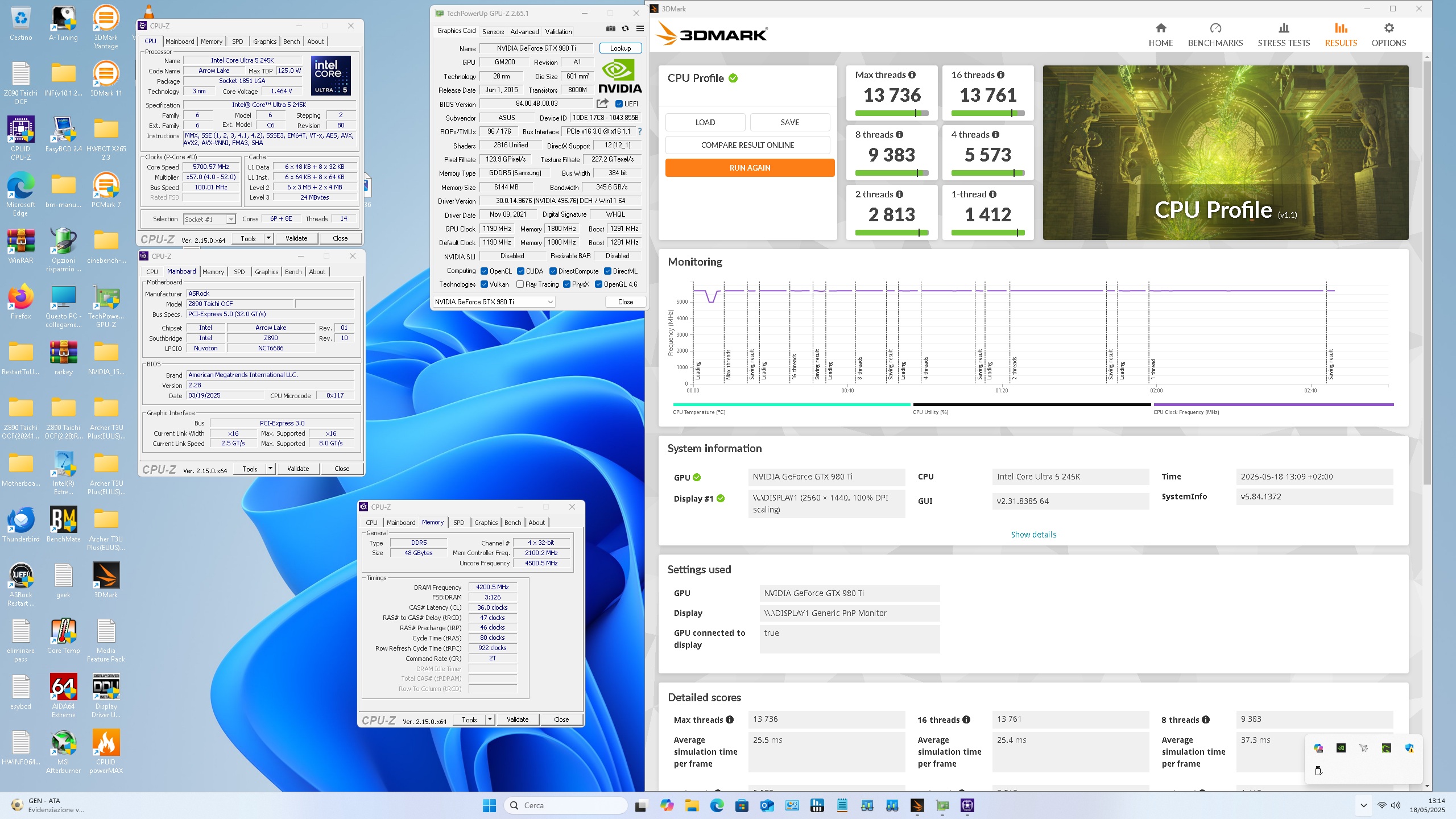The width and height of the screenshot is (1456, 819).
Task: Open the TechPowerUp GPU-Z desktop shortcut
Action: click(x=106, y=305)
